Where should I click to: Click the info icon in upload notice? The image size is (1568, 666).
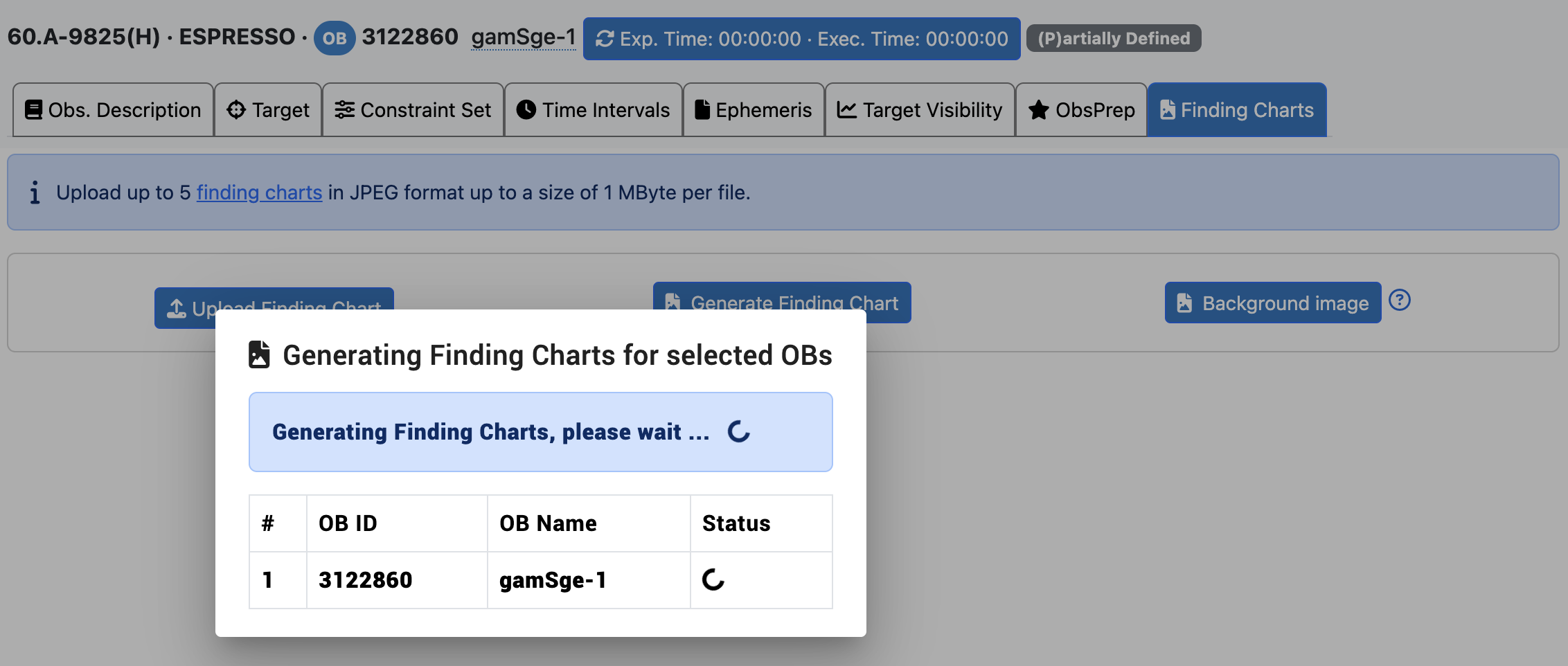tap(35, 192)
